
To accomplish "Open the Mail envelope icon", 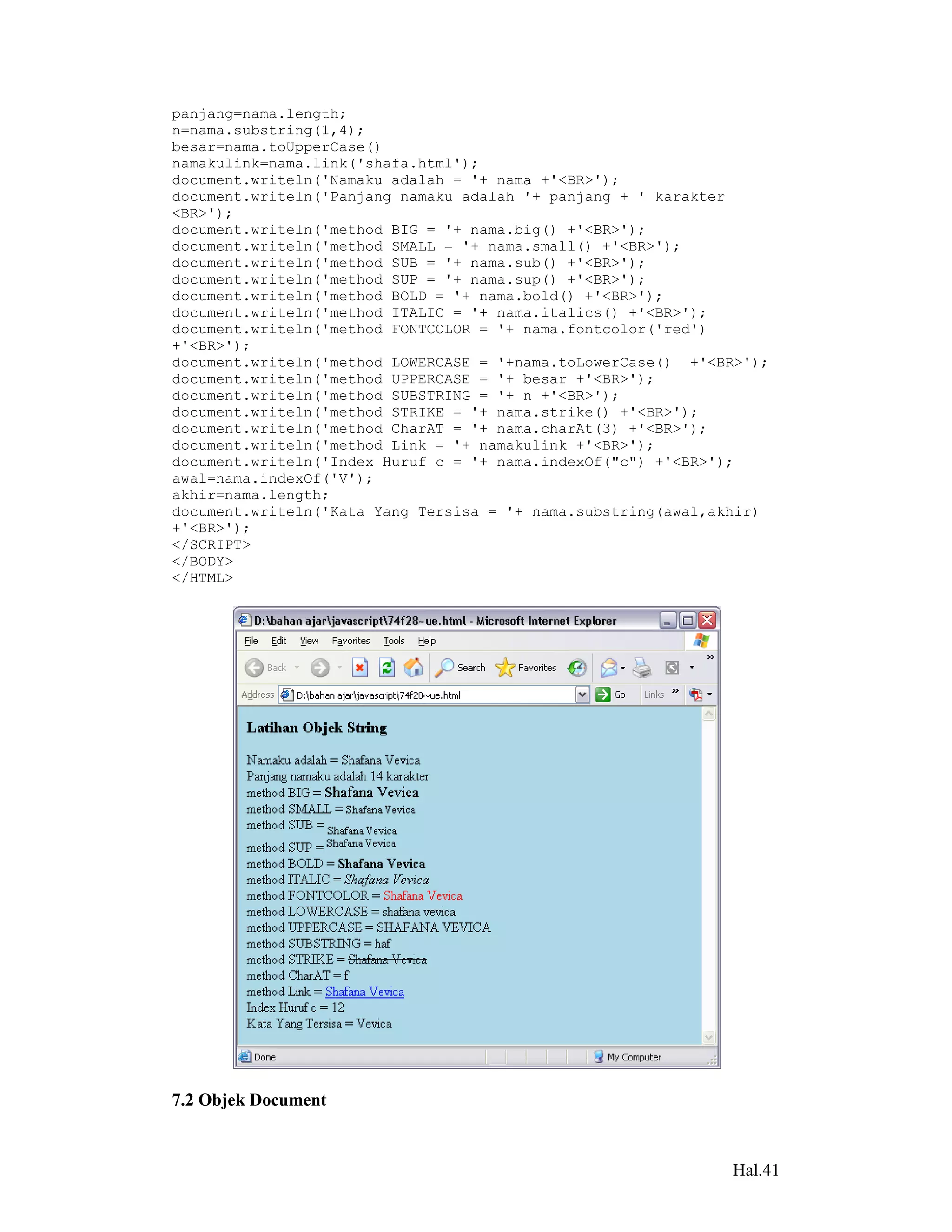I will pos(608,668).
